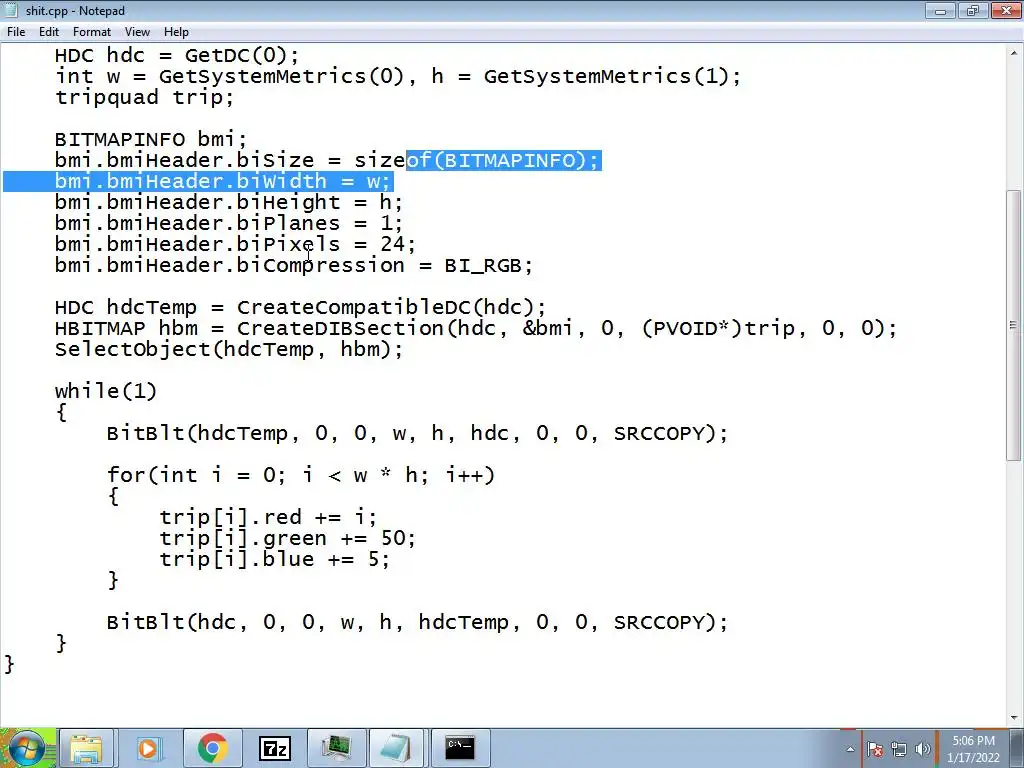Close the Notepad window
The image size is (1024, 768).
tap(1004, 10)
